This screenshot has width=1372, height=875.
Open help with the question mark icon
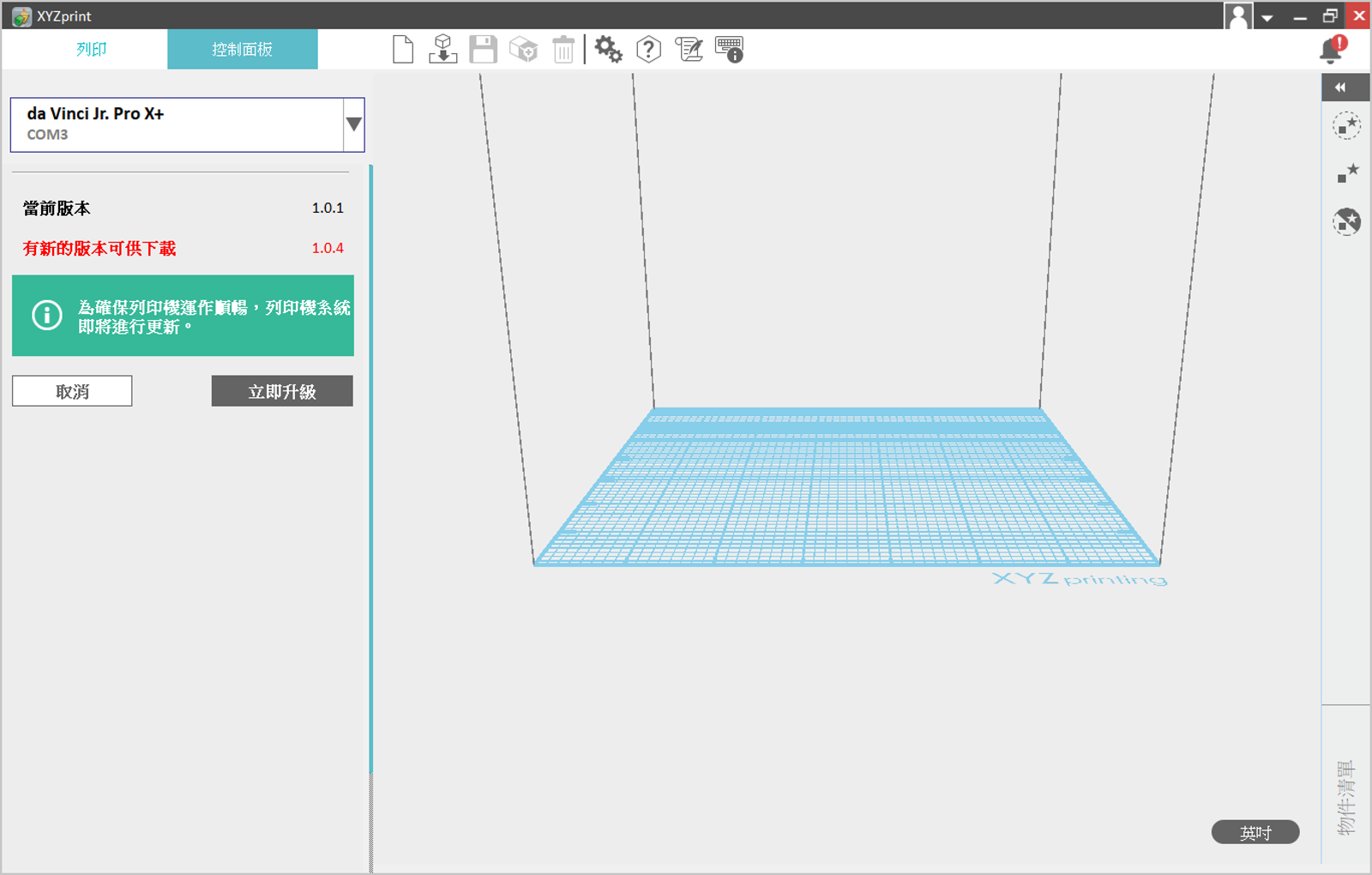pos(648,50)
